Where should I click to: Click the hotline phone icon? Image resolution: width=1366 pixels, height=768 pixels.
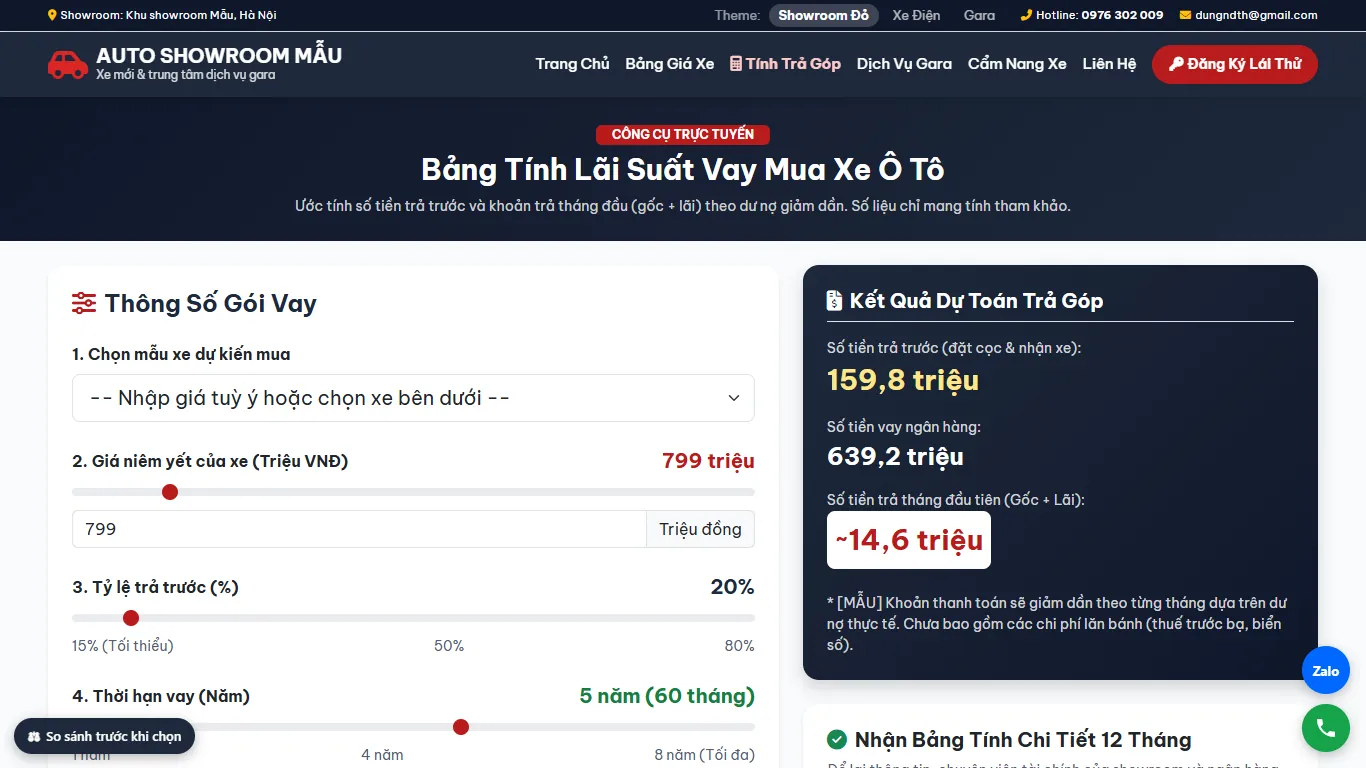click(1026, 15)
